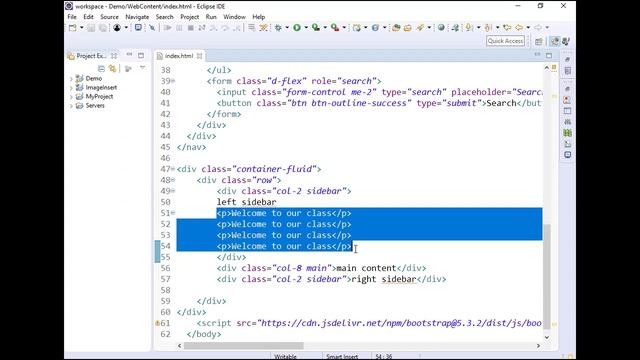Expand the MyProject project node
This screenshot has height=360, width=640.
click(x=71, y=97)
